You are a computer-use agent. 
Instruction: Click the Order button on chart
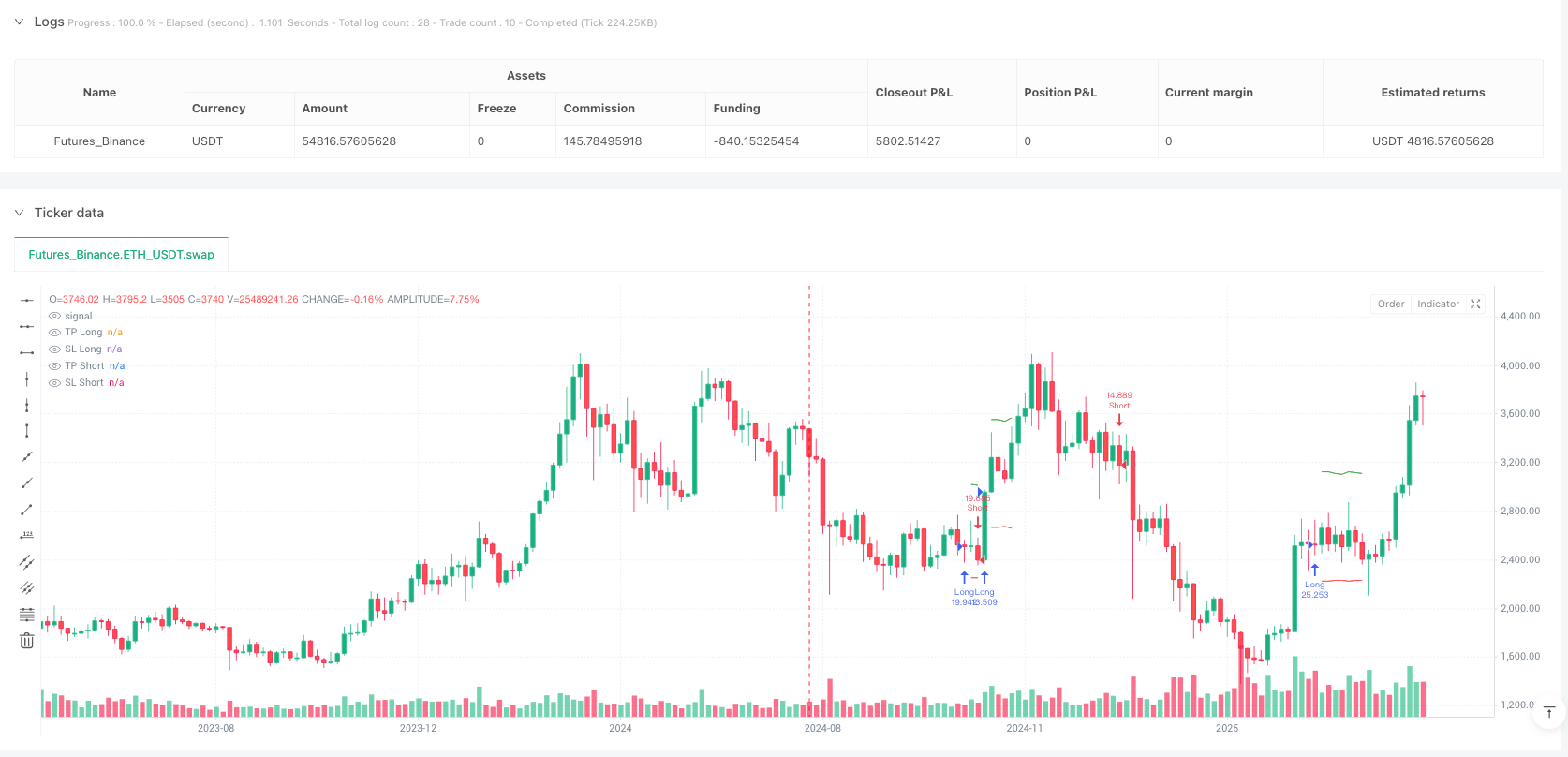click(x=1390, y=304)
